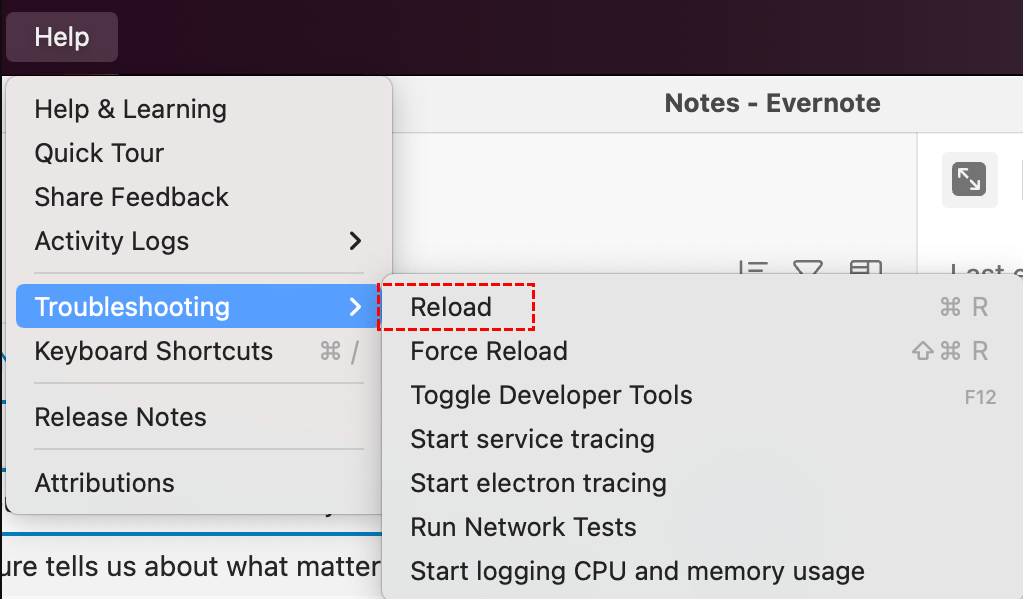View Attributions
Image resolution: width=1023 pixels, height=599 pixels.
coord(105,483)
